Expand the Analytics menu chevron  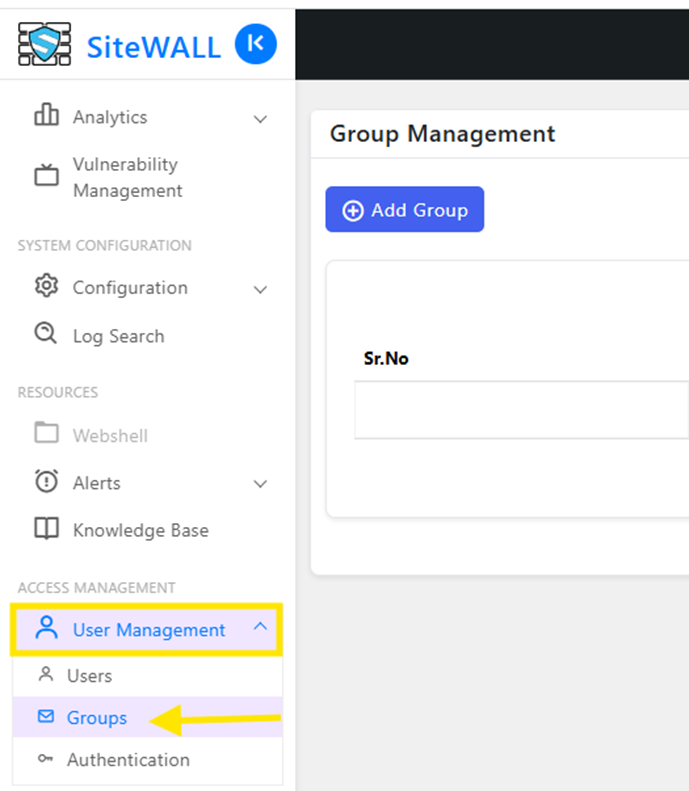point(260,120)
